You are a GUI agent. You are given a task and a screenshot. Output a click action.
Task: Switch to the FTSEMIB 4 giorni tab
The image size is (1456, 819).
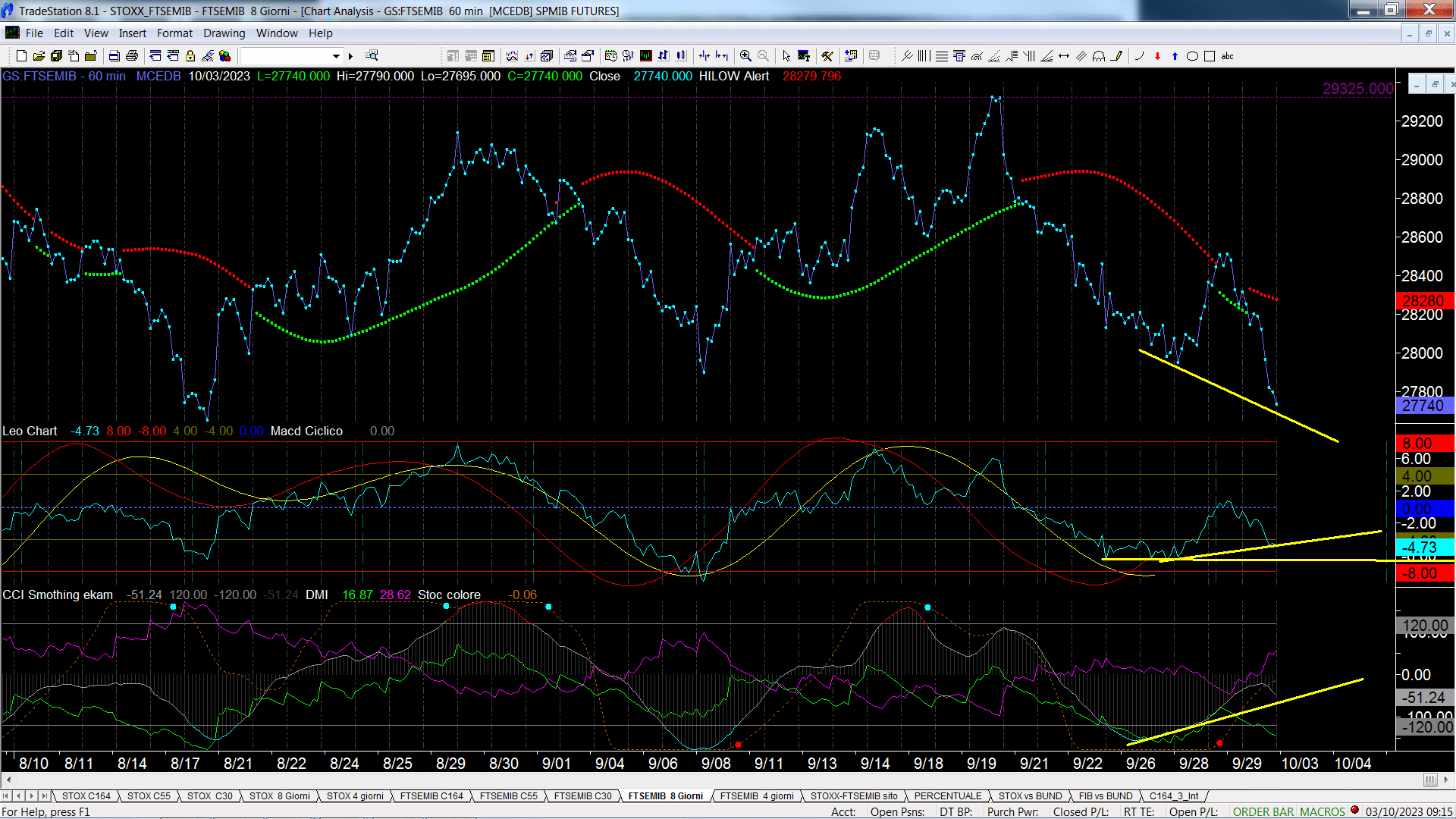tap(757, 795)
